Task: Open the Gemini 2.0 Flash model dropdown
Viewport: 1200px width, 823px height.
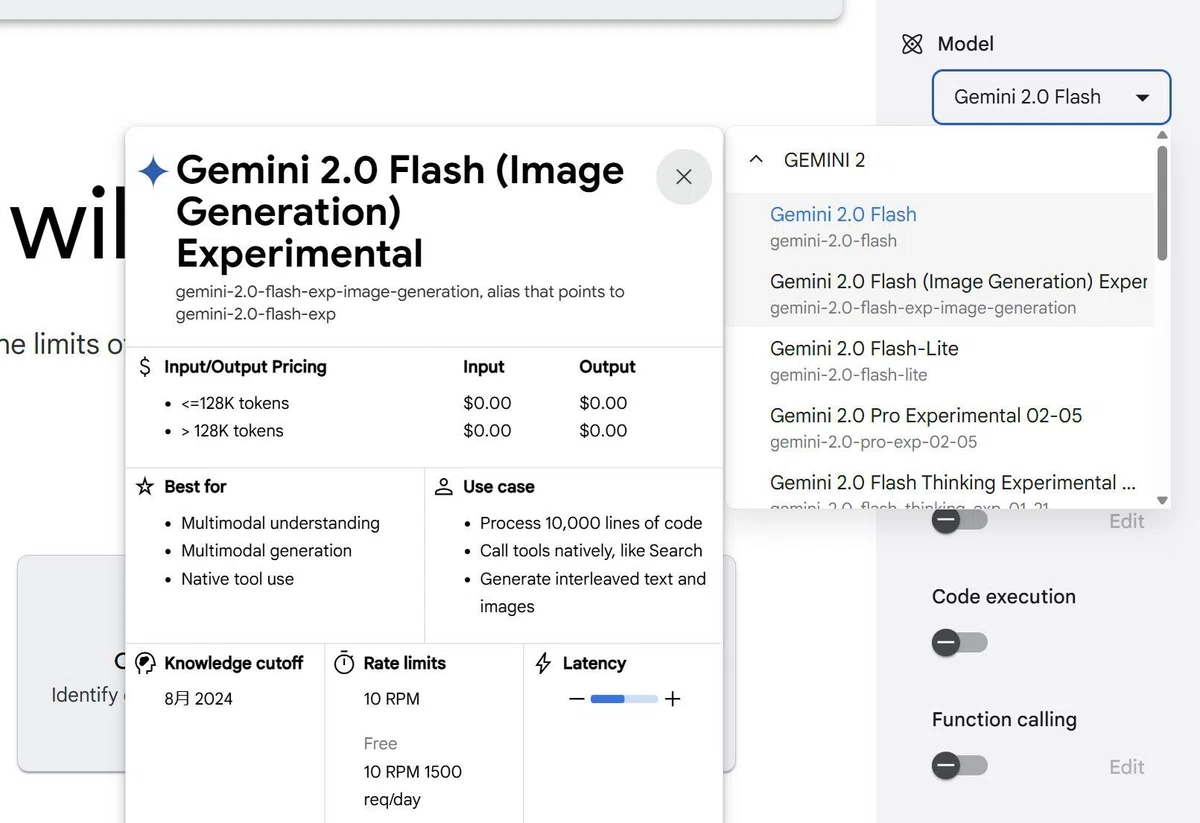Action: [1051, 97]
